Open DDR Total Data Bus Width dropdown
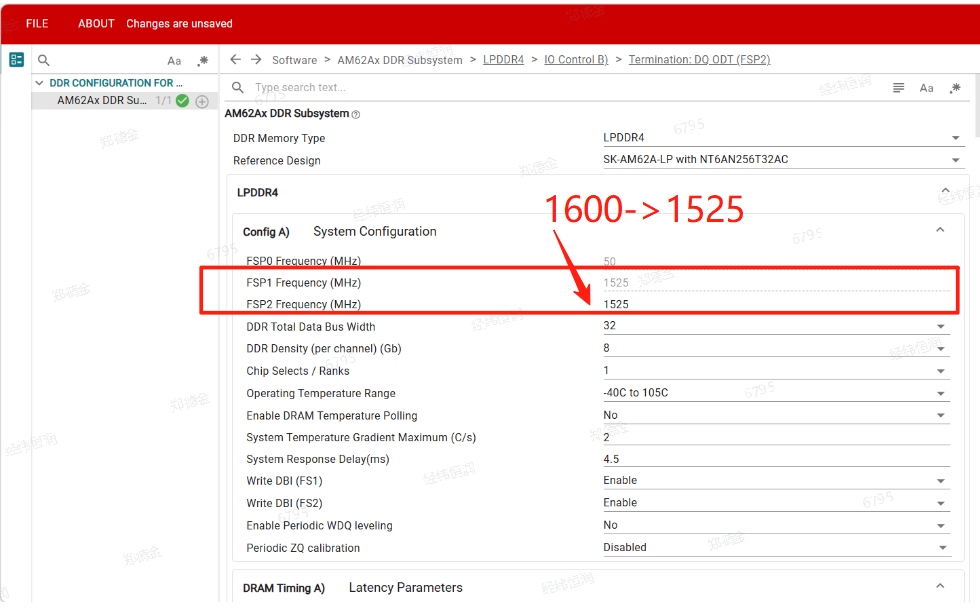The width and height of the screenshot is (980, 608). (x=776, y=326)
